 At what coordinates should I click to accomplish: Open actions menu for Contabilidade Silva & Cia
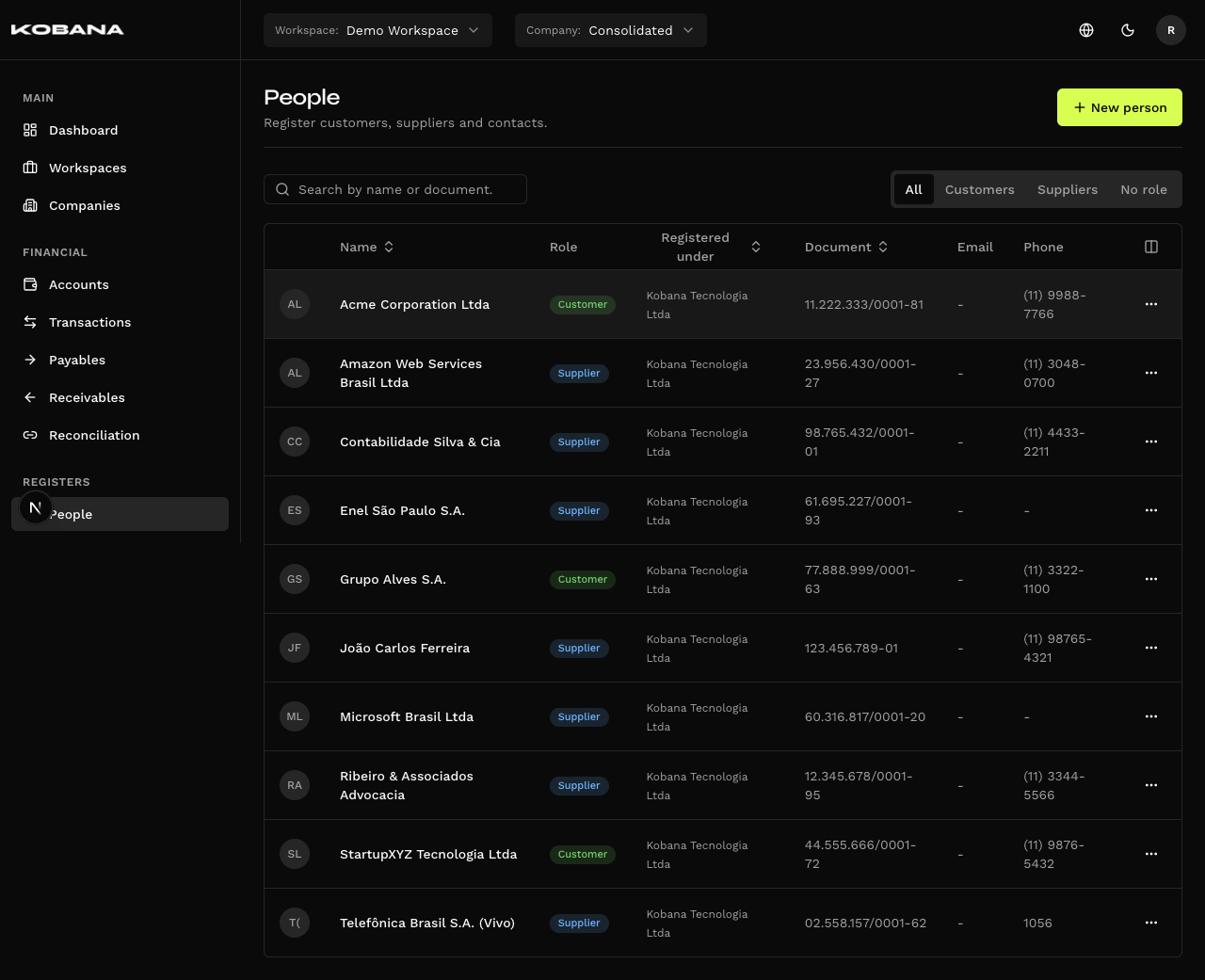(x=1150, y=442)
